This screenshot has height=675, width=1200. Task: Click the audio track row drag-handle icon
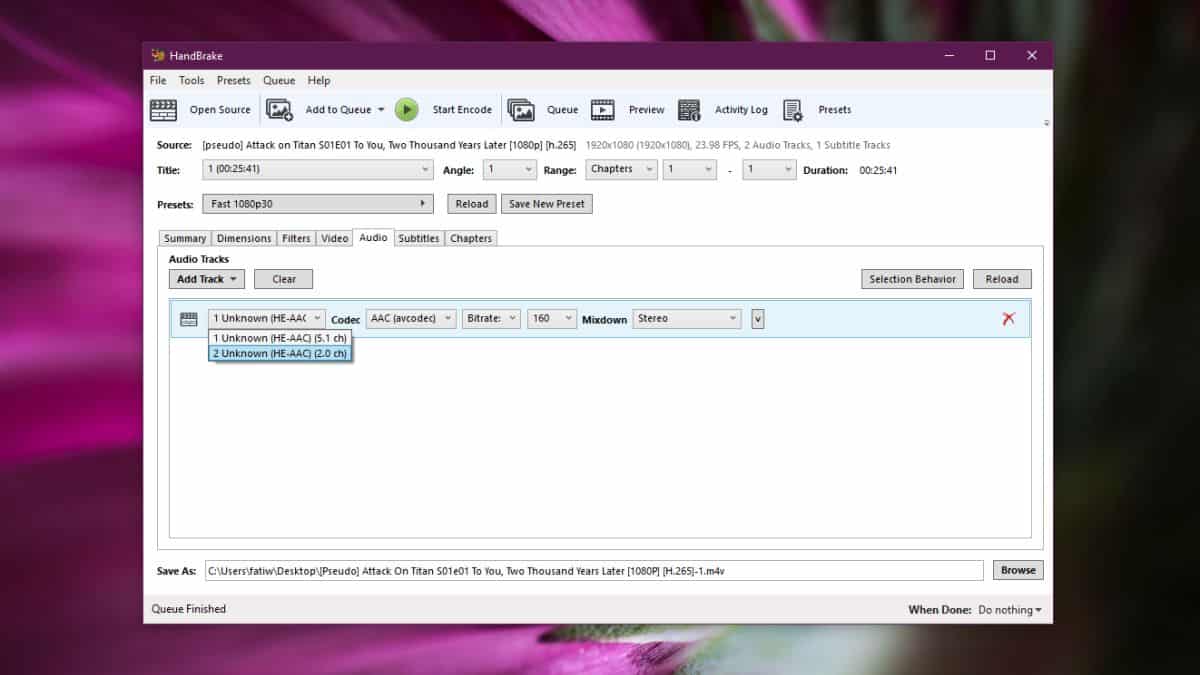189,319
